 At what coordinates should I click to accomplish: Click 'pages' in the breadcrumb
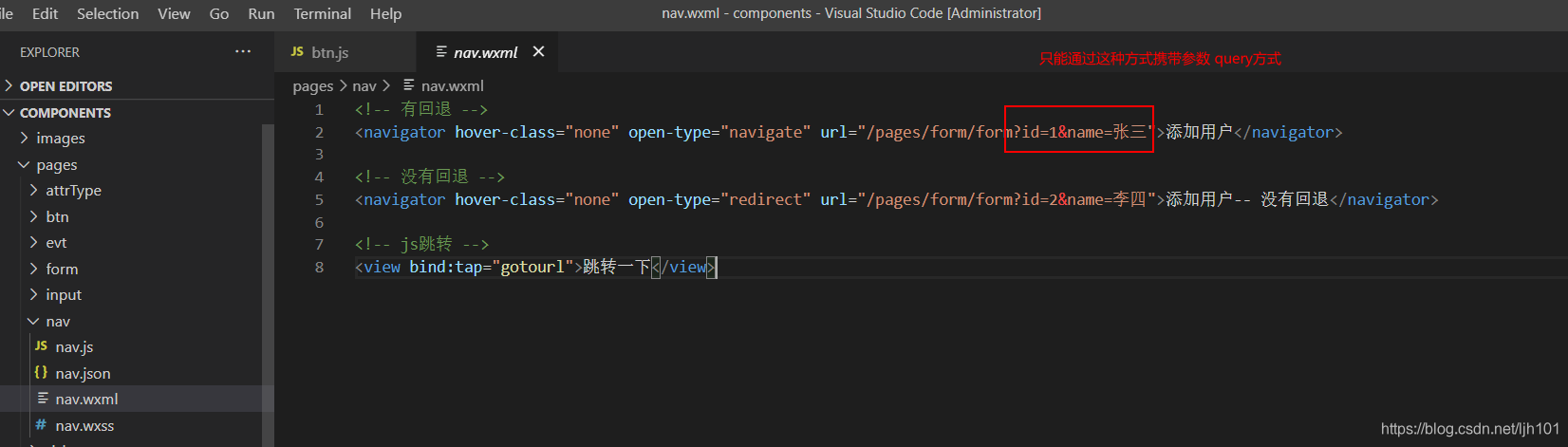pyautogui.click(x=313, y=86)
